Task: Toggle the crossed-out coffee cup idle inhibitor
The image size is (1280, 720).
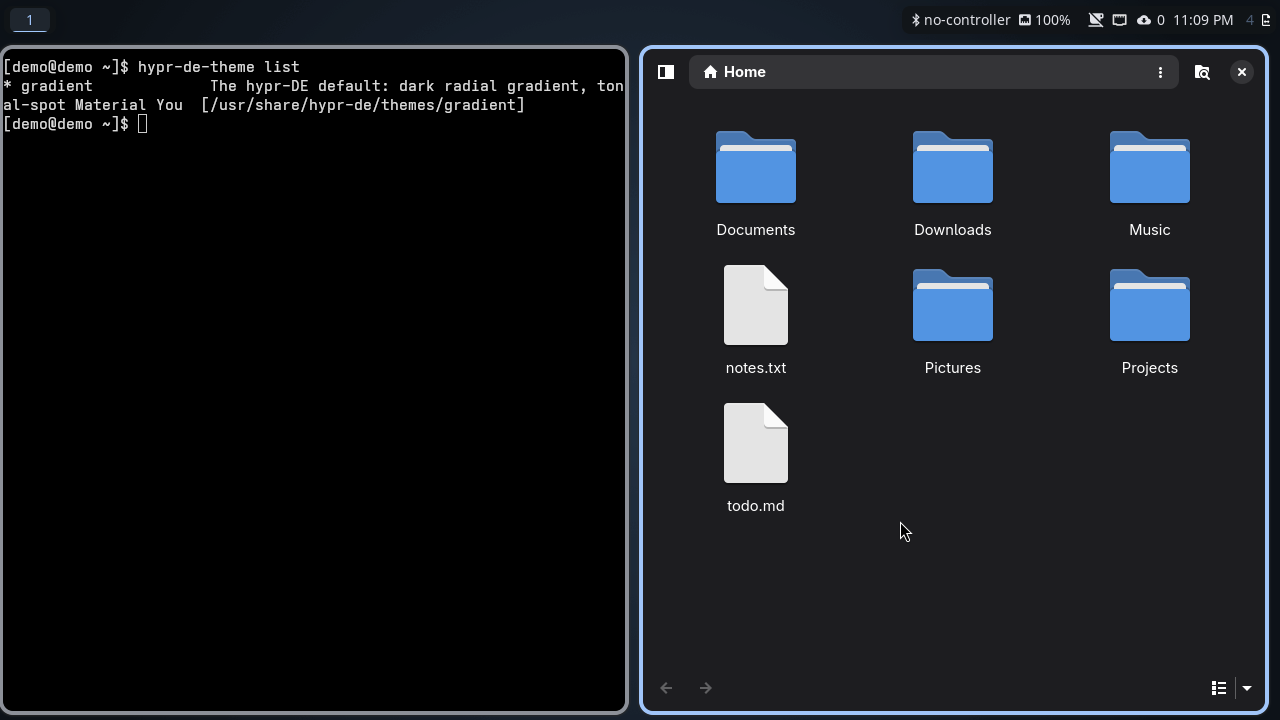Action: coord(1096,20)
